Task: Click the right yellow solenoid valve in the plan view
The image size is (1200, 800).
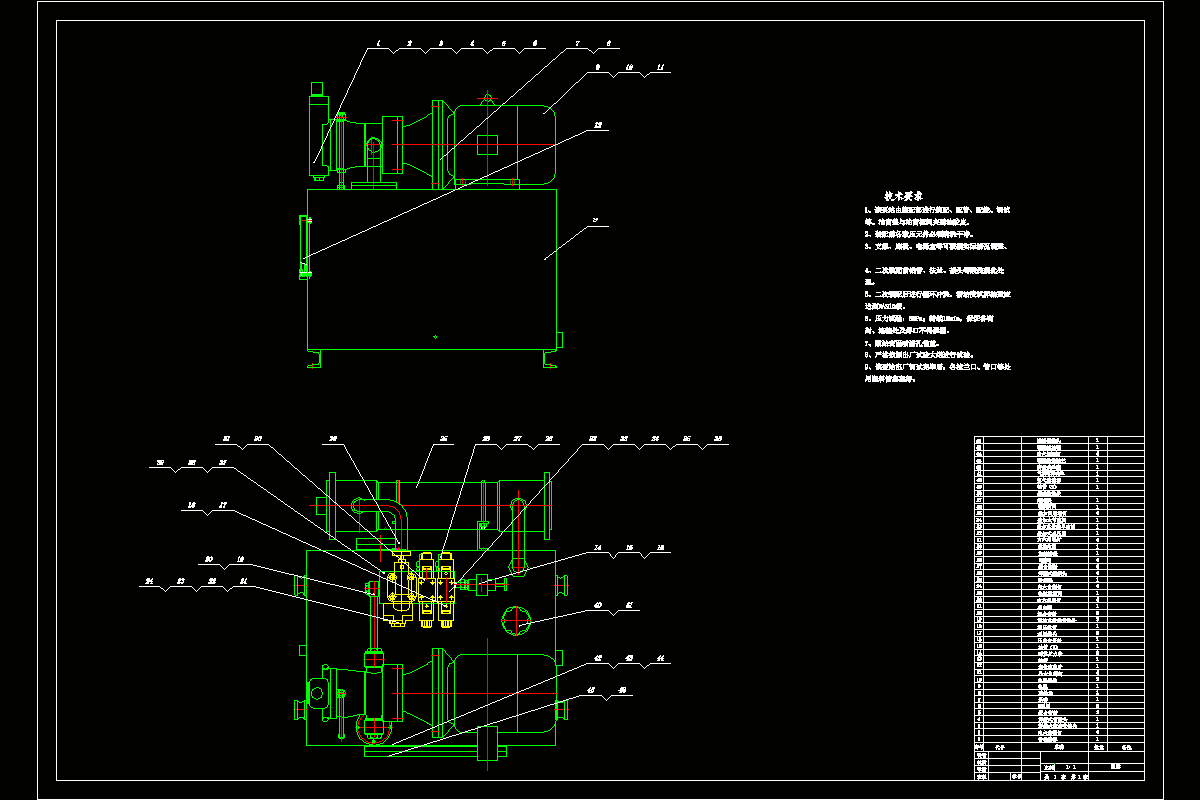Action: pos(446,590)
